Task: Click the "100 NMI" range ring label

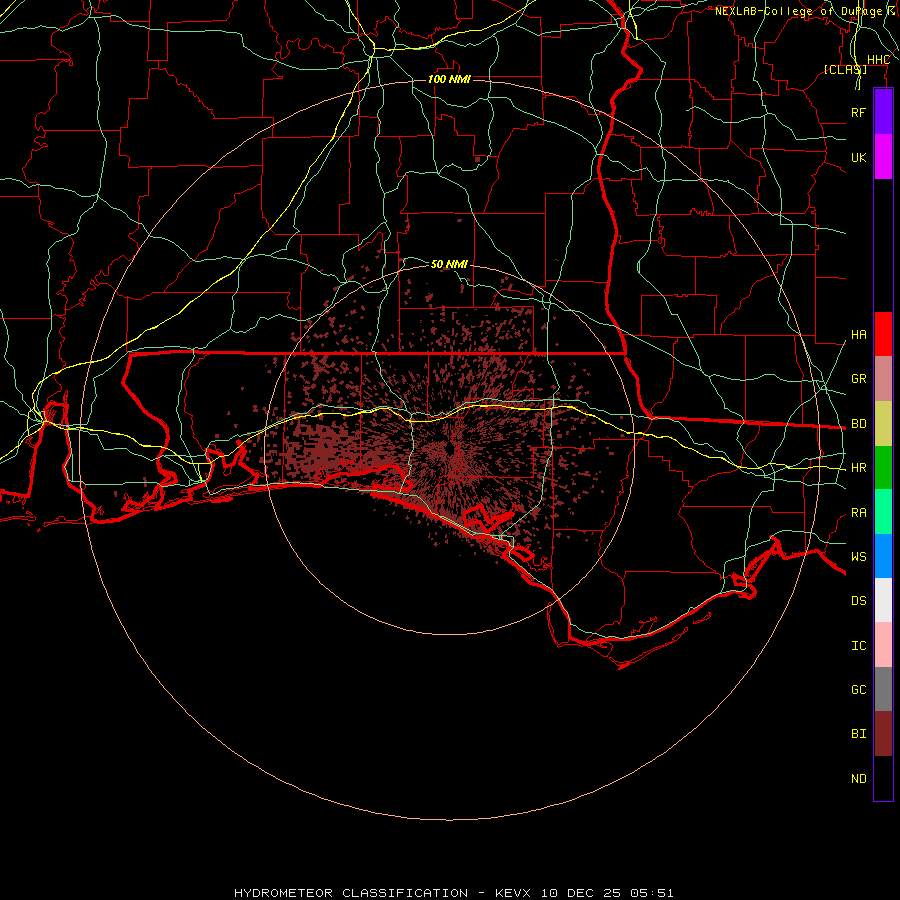Action: [x=449, y=79]
